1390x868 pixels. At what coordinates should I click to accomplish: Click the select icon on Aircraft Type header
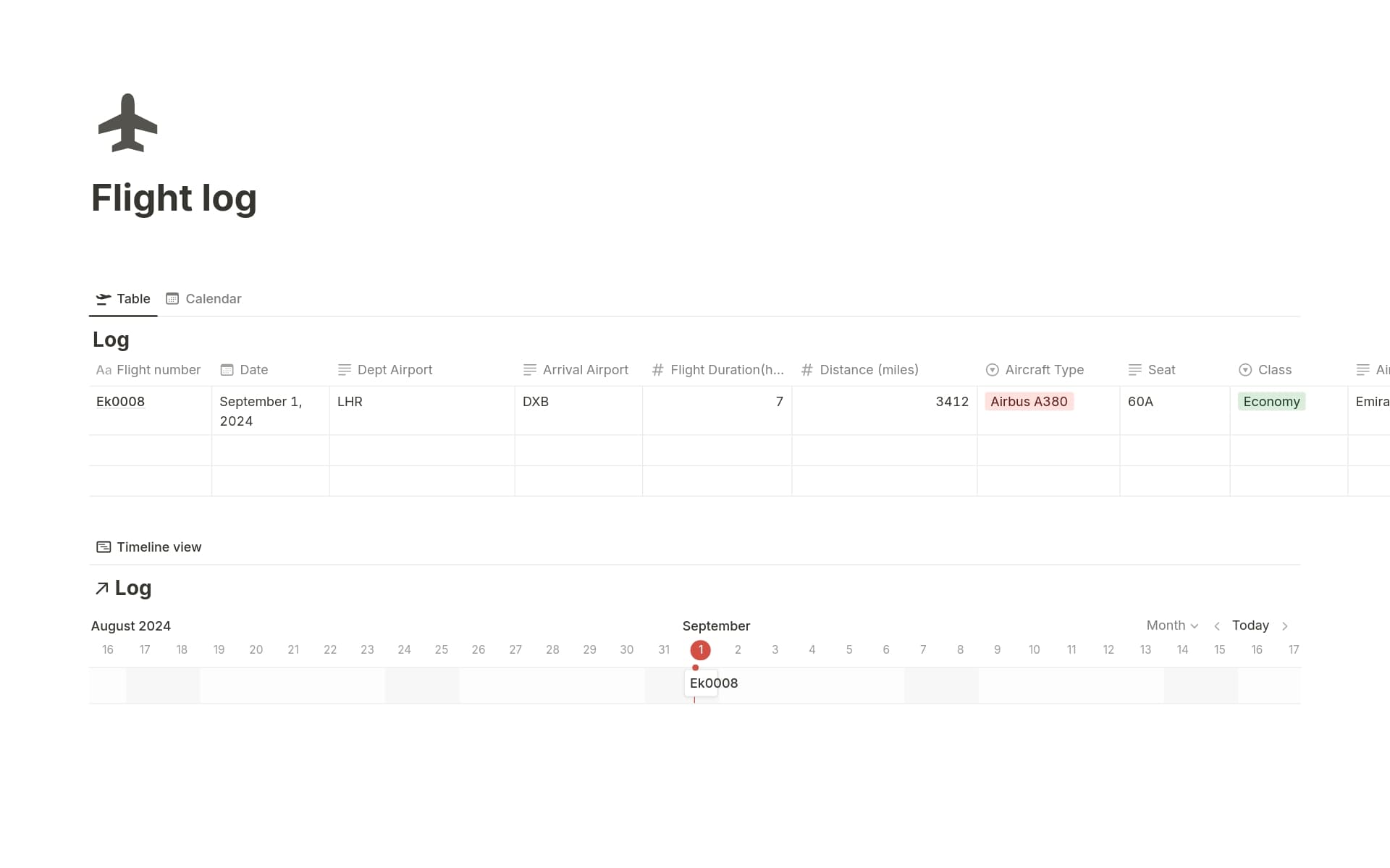(x=992, y=370)
